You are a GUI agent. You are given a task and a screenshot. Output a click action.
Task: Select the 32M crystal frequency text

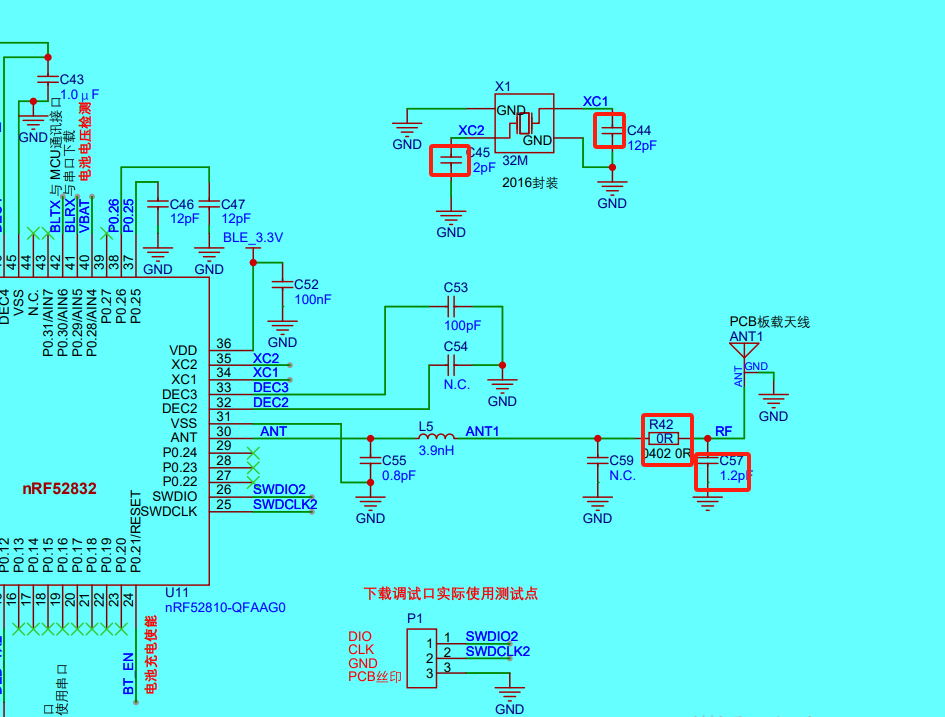[x=515, y=161]
